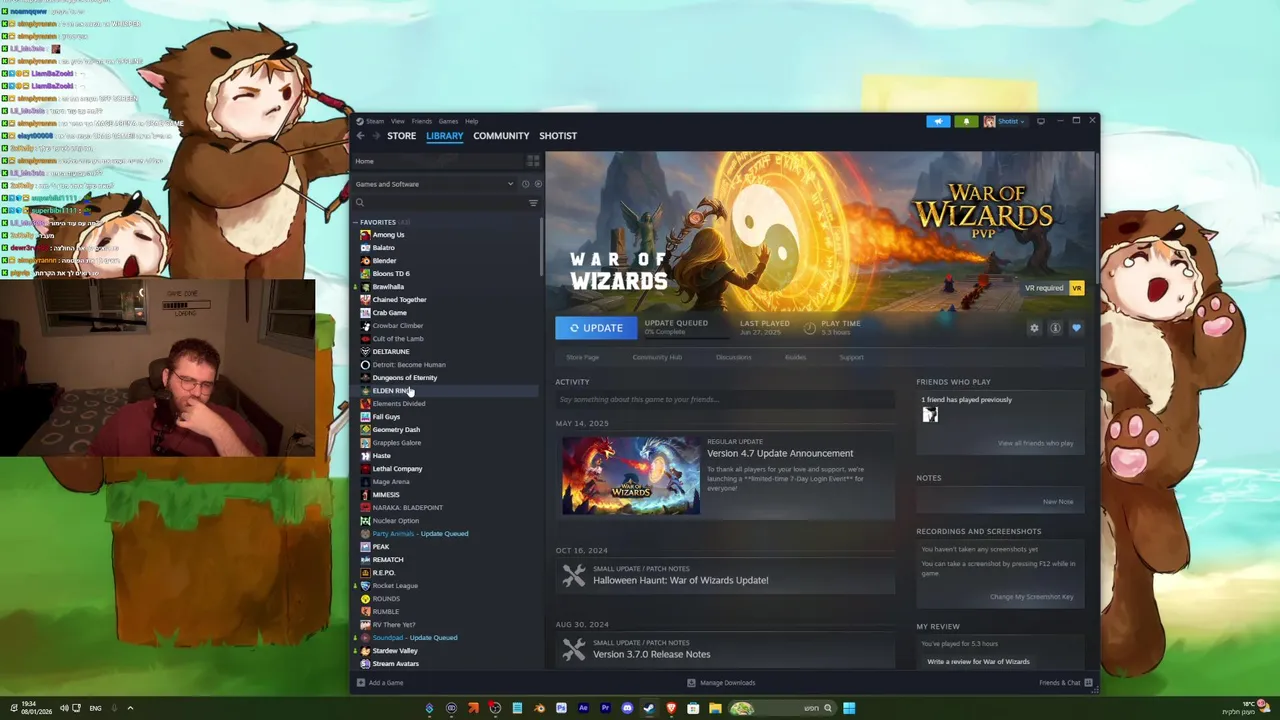Image resolution: width=1280 pixels, height=720 pixels.
Task: Click View all friends who play
Action: point(1035,443)
